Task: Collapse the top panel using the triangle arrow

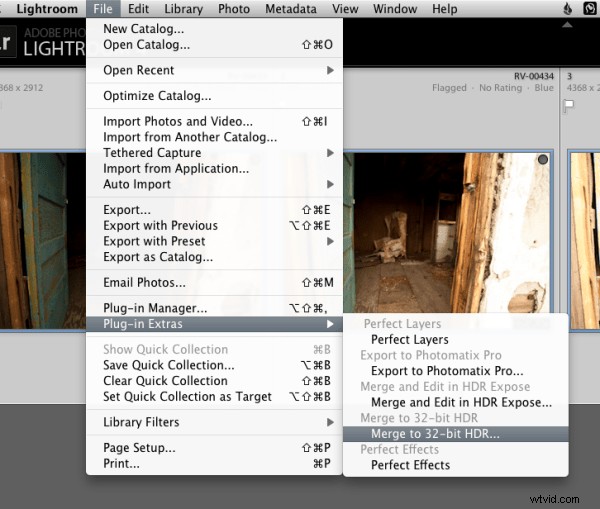Action: (x=567, y=25)
